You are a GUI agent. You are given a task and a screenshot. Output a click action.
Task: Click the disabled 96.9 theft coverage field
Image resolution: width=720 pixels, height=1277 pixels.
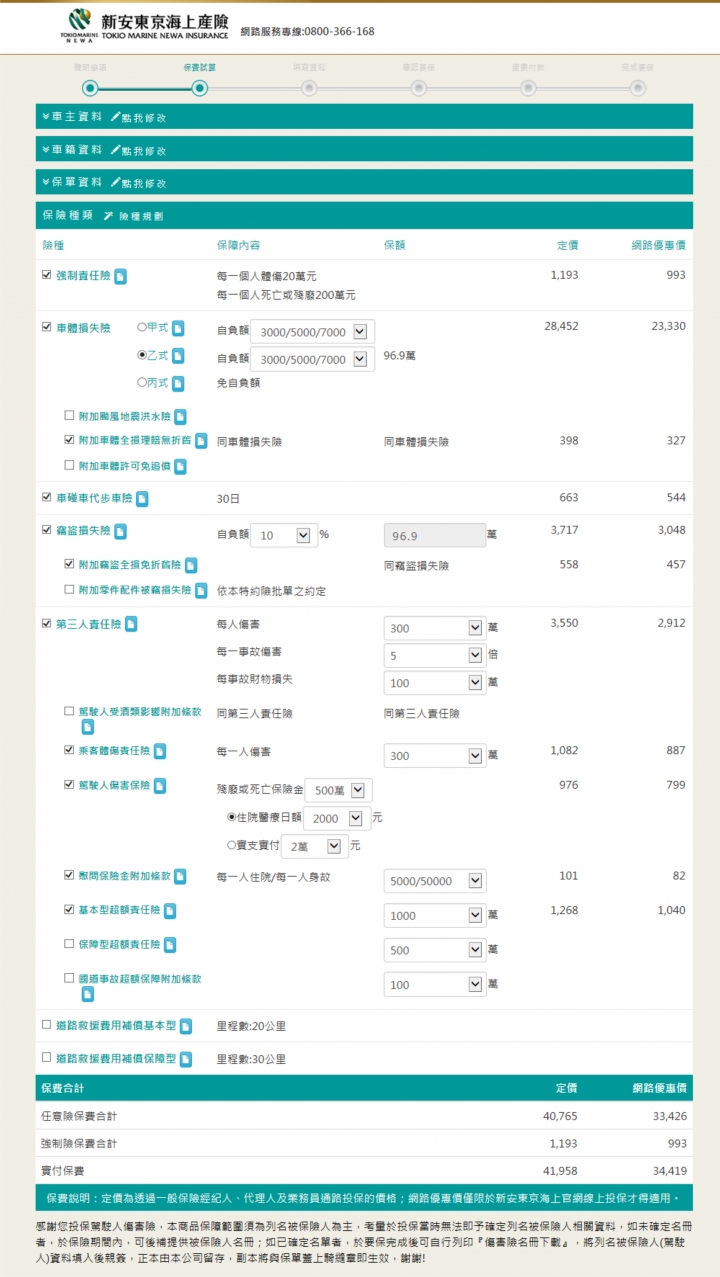435,535
